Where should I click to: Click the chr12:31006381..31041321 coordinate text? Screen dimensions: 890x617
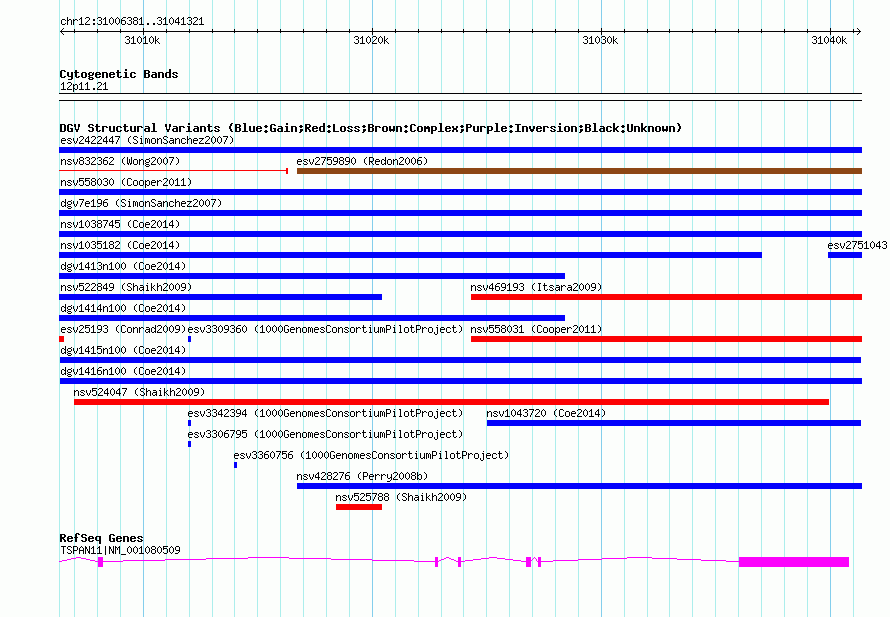(132, 21)
